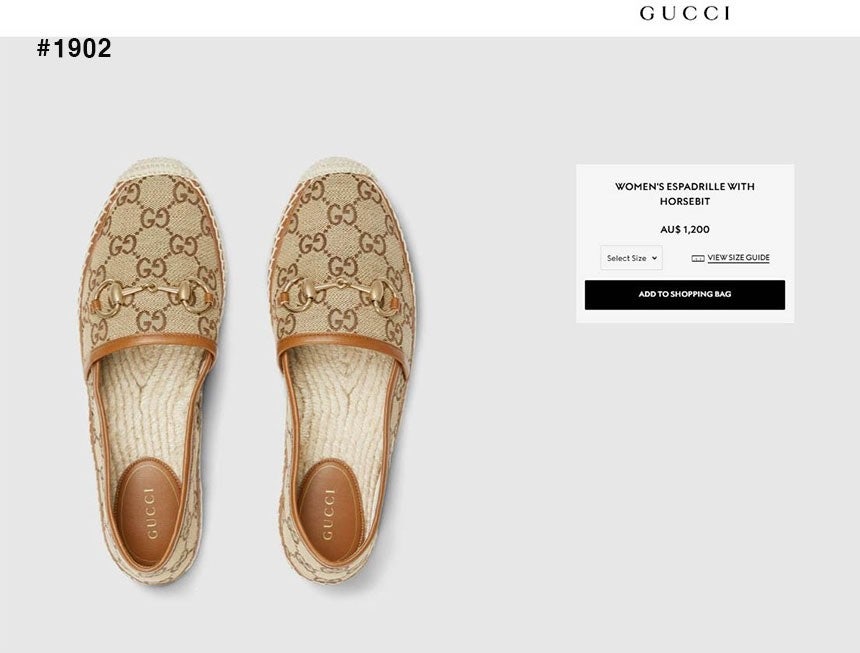Image resolution: width=860 pixels, height=653 pixels.
Task: Click the AU$ 1,200 price text
Action: point(685,230)
